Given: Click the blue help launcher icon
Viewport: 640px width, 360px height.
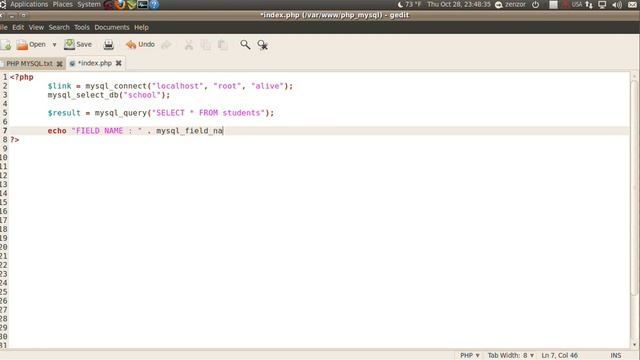Looking at the screenshot, I should coord(154,4).
